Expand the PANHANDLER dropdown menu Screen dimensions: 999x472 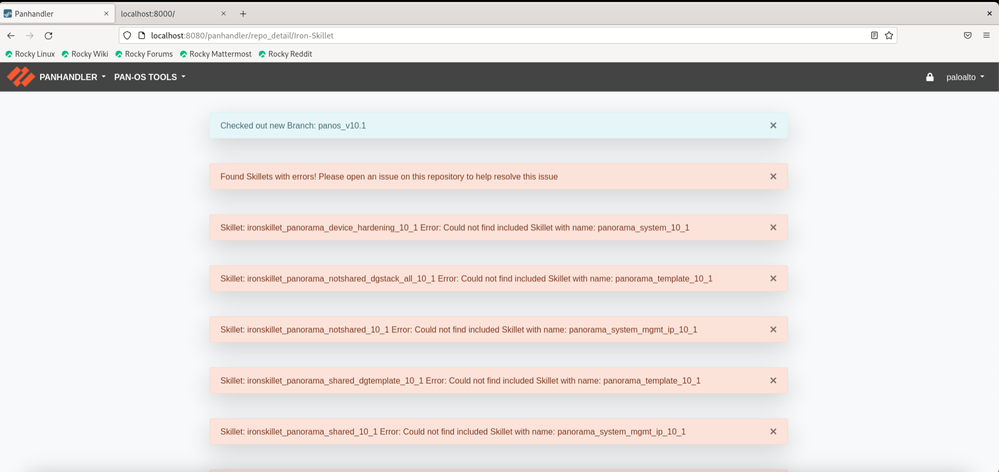72,77
